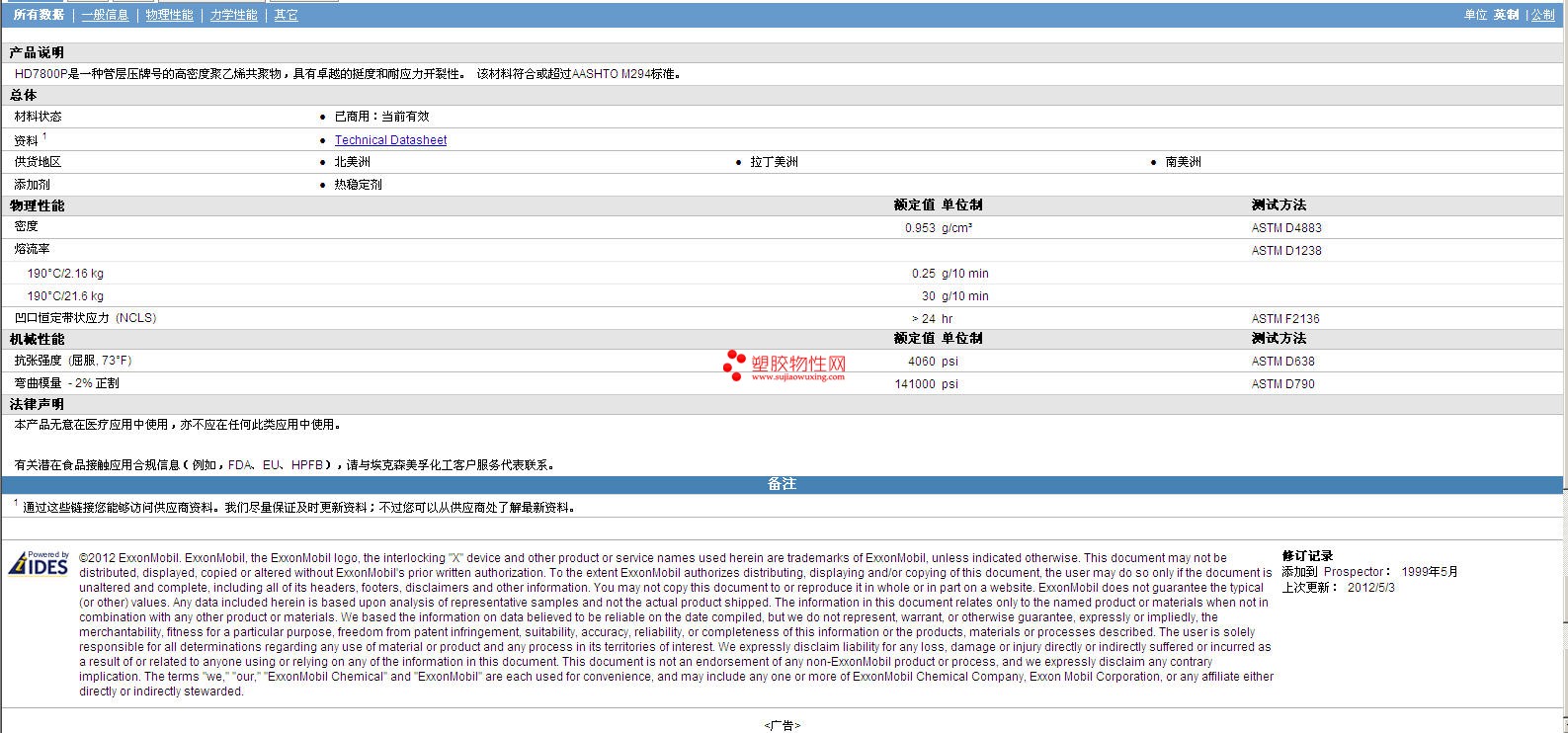
Task: Select the 所有数据 tab
Action: coord(39,15)
